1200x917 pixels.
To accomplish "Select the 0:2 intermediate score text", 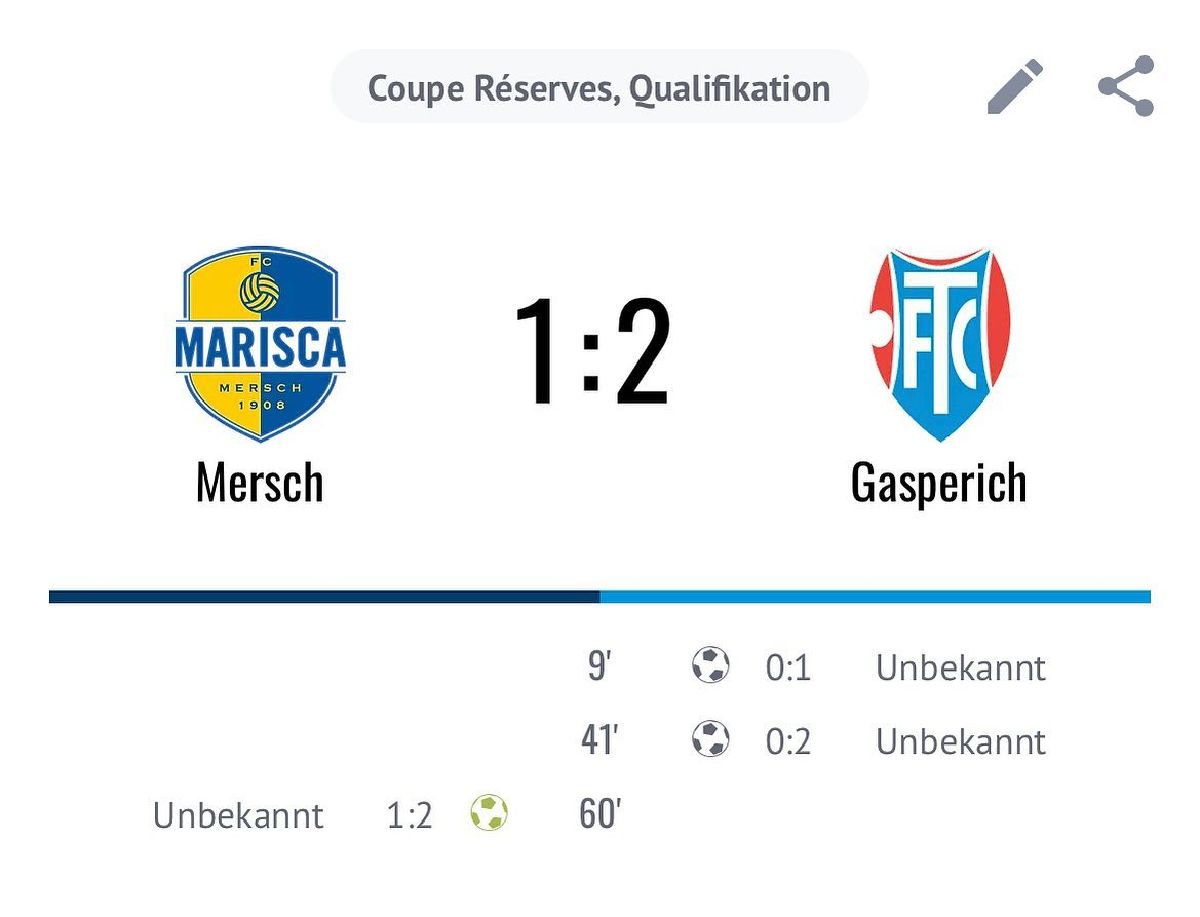I will 788,742.
